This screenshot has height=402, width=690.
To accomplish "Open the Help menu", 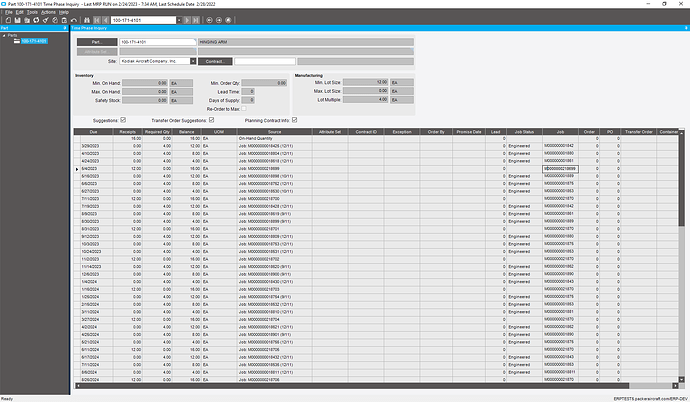I will pyautogui.click(x=64, y=12).
